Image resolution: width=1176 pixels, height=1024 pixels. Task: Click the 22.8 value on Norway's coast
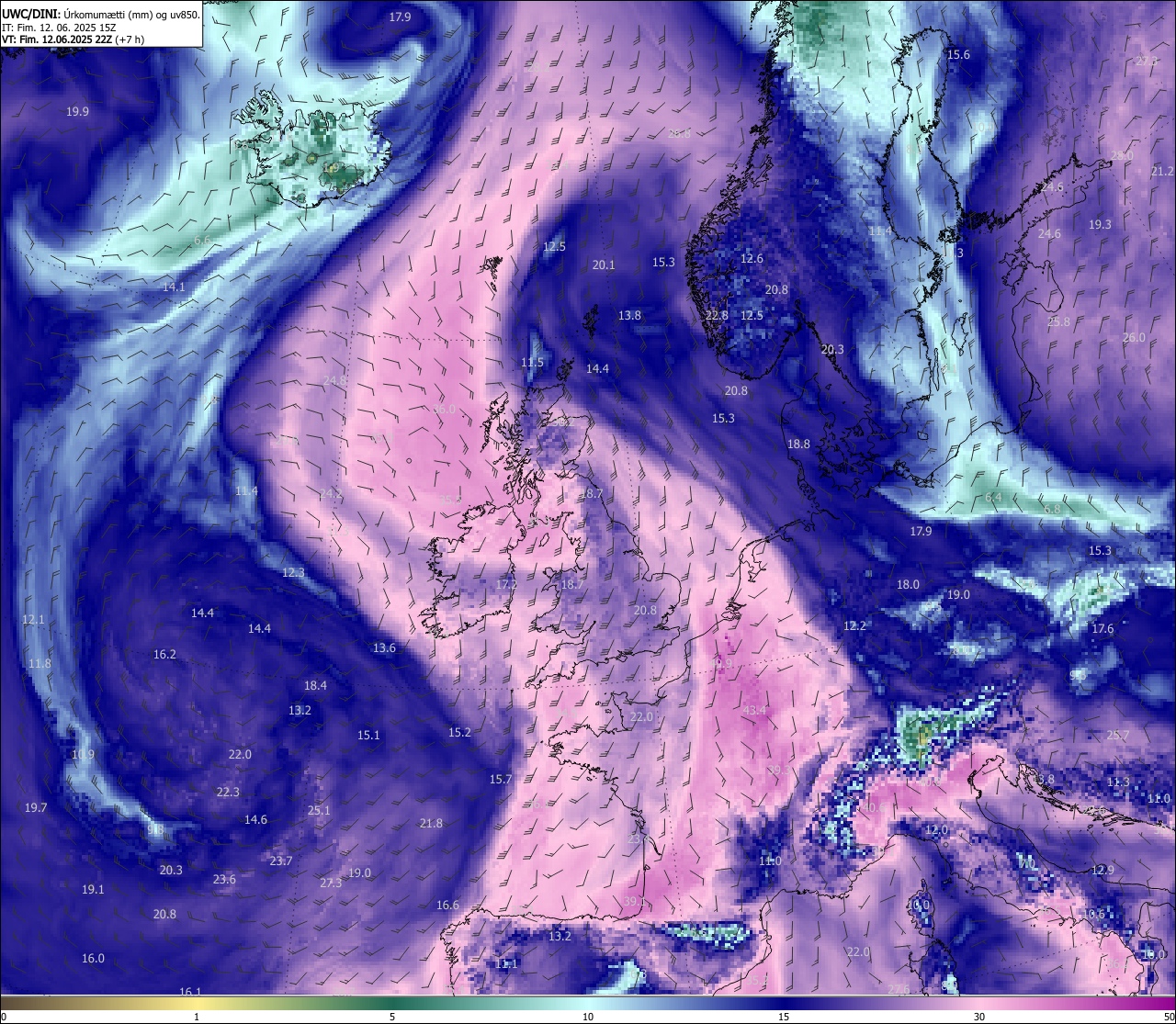pos(717,316)
